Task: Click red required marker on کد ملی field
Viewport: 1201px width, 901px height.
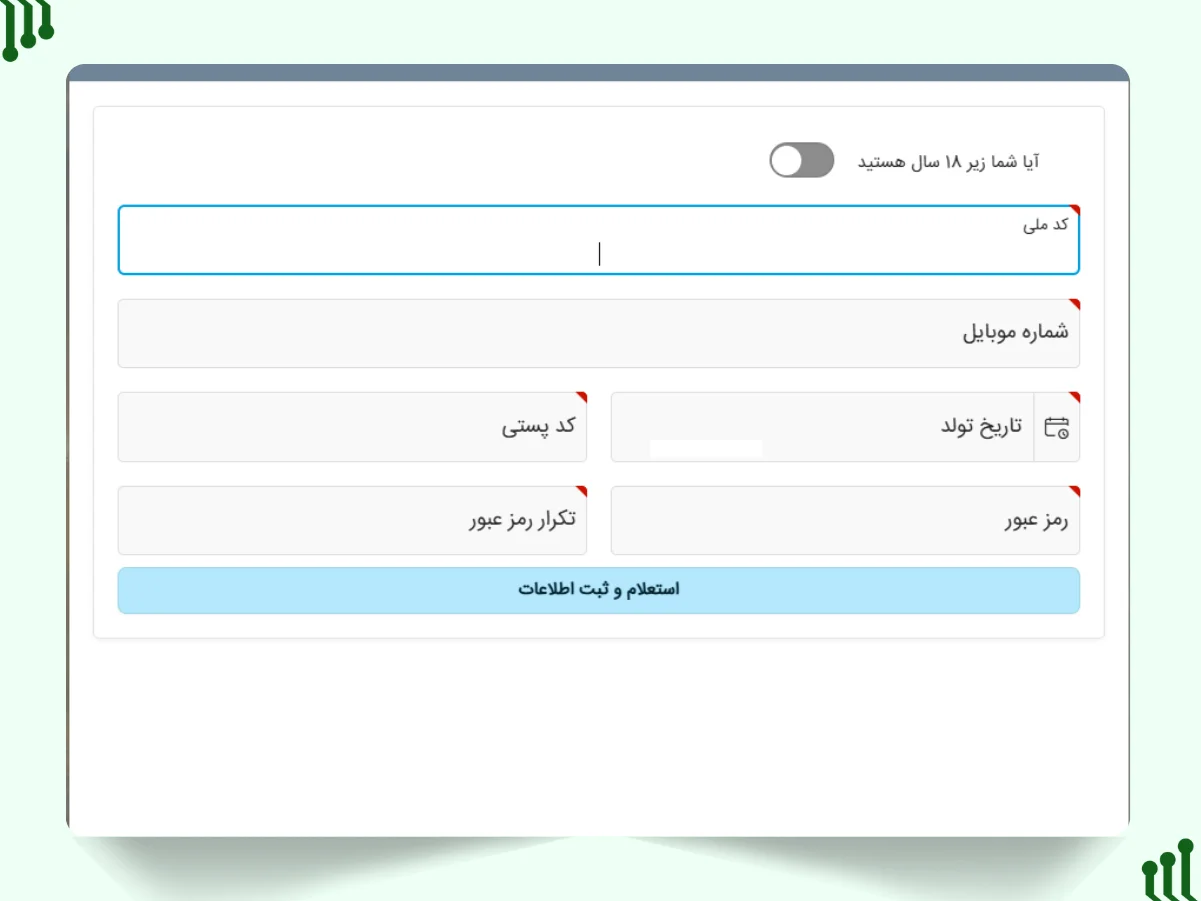Action: pos(1075,211)
